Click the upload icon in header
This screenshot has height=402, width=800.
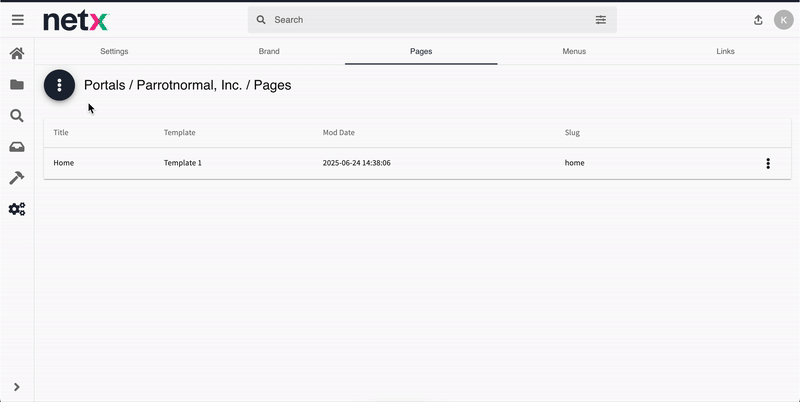pyautogui.click(x=758, y=20)
